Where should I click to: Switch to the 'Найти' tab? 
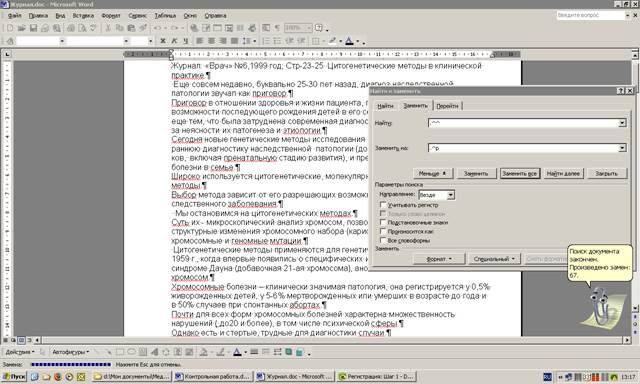click(385, 106)
